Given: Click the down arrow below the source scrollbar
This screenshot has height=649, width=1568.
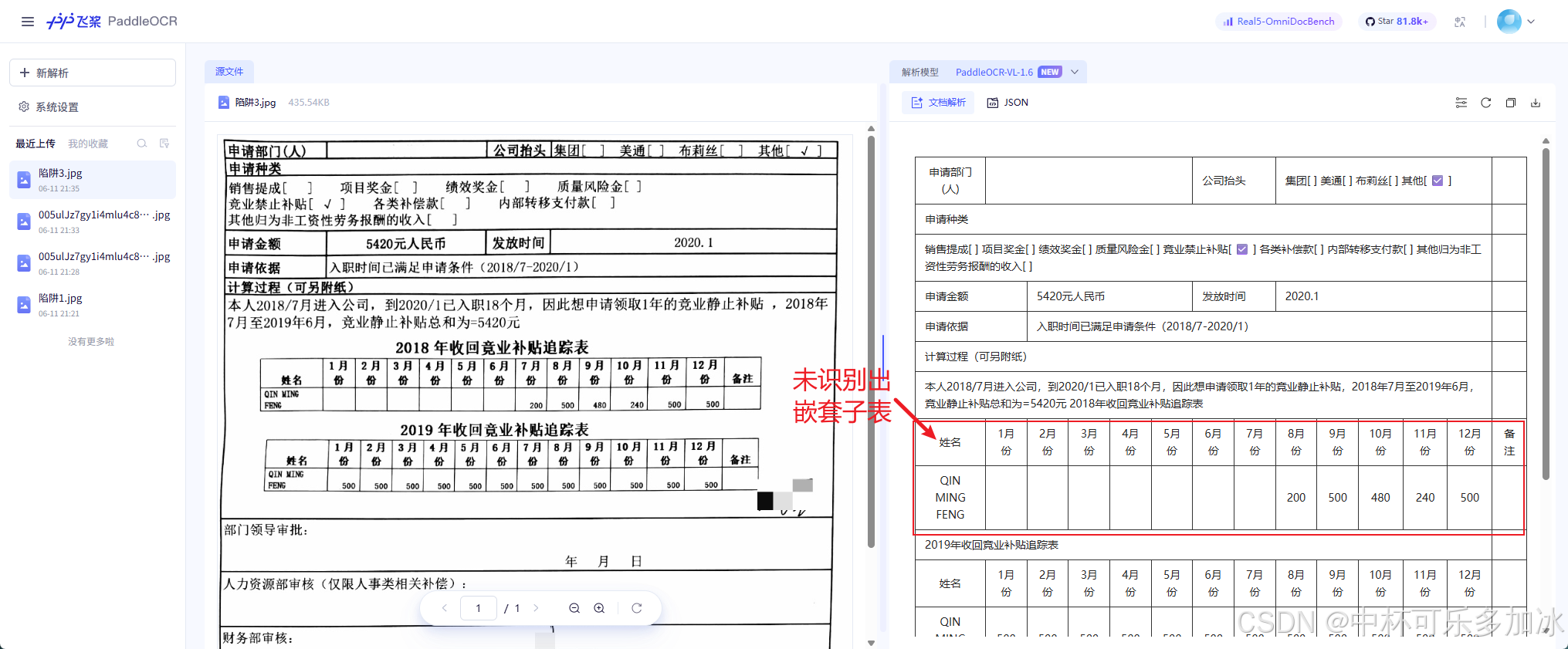Looking at the screenshot, I should tap(871, 642).
